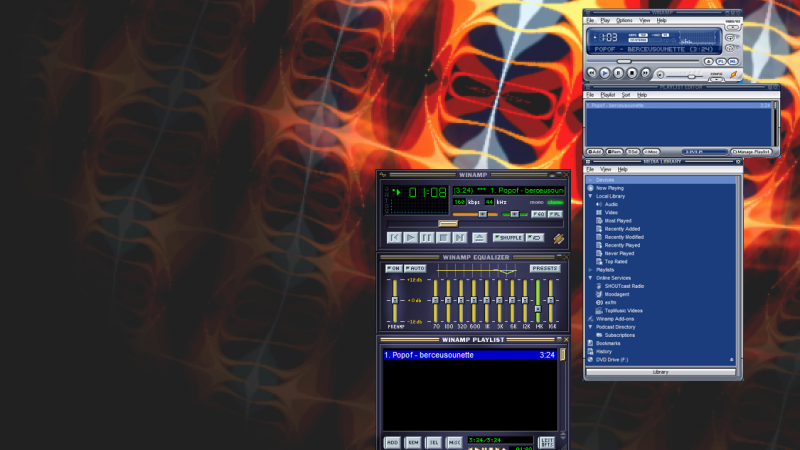This screenshot has height=450, width=800.
Task: Toggle the PL playlist button in classic Winamp
Action: click(x=555, y=214)
